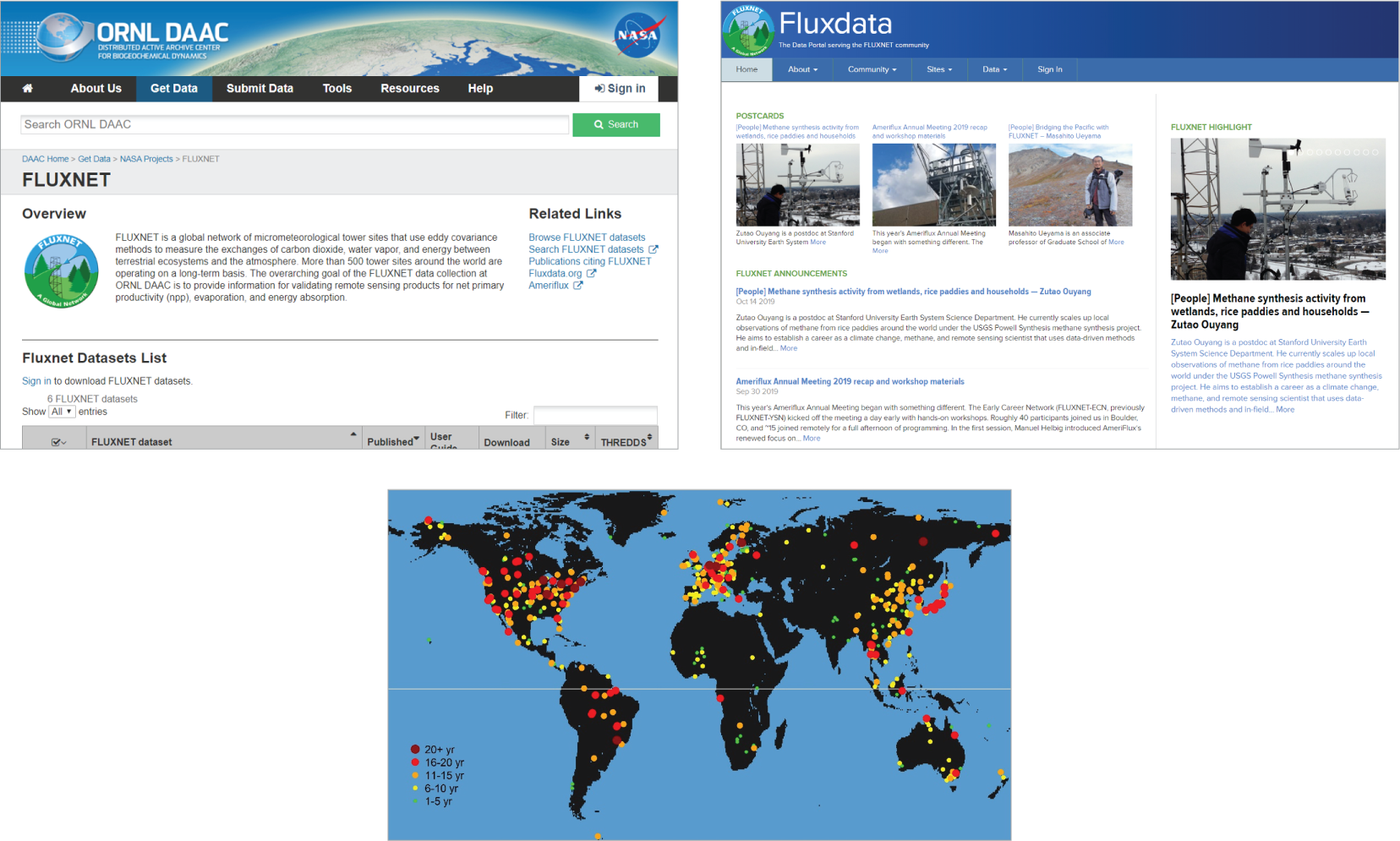Click external-link icon next to Ameriflux
Viewport: 1400px width, 841px height.
[578, 285]
